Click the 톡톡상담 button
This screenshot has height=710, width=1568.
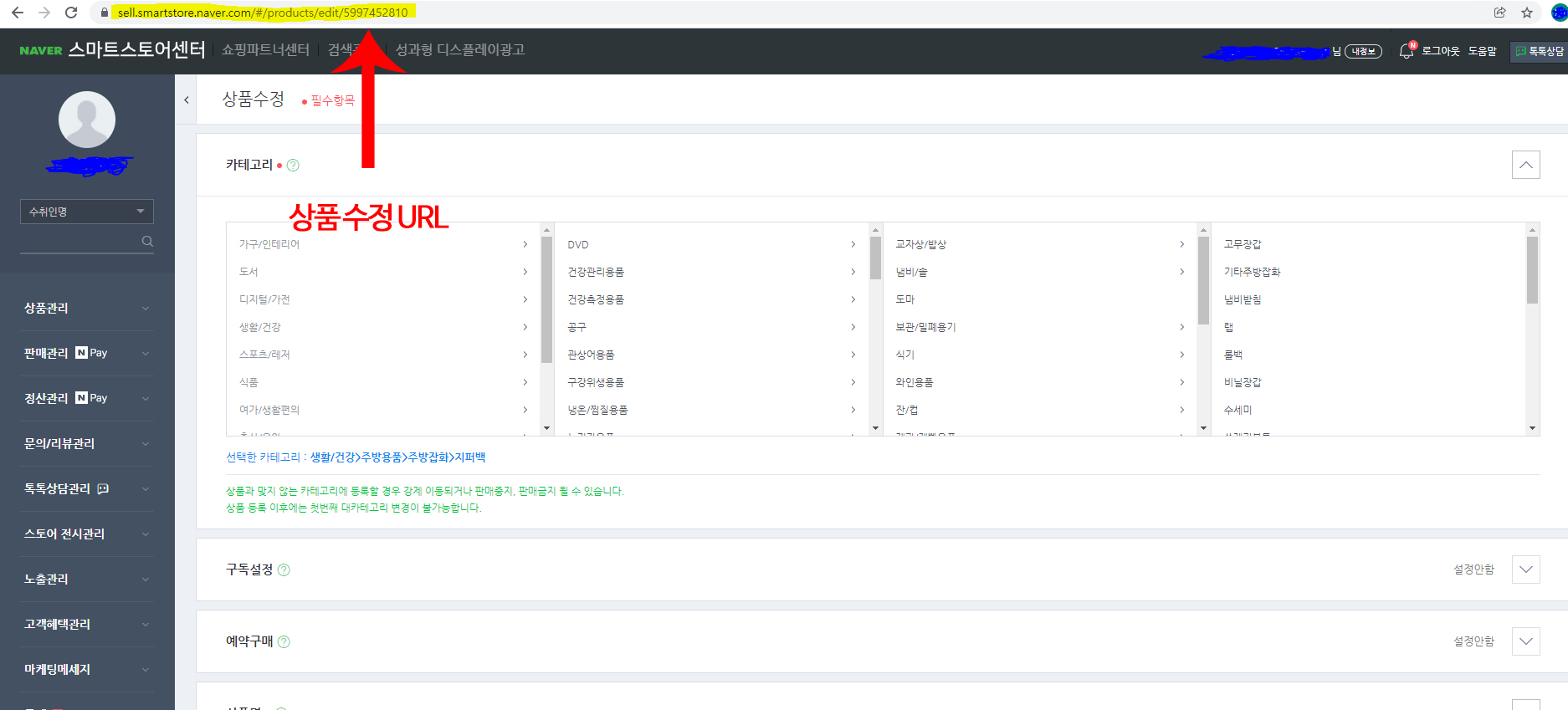coord(1540,51)
